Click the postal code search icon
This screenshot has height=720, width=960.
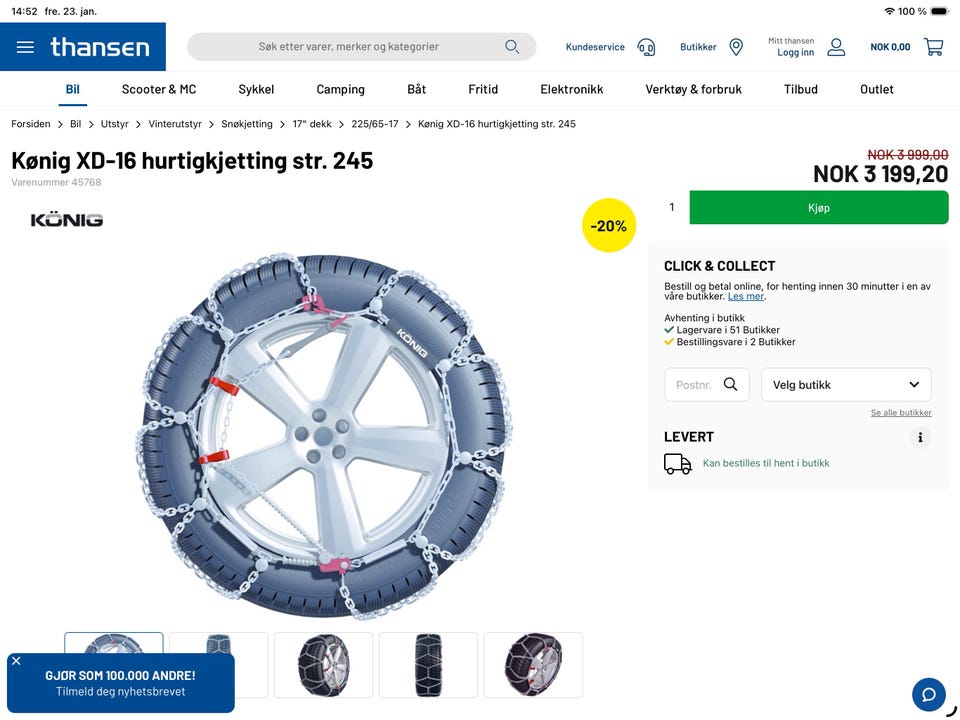tap(731, 385)
